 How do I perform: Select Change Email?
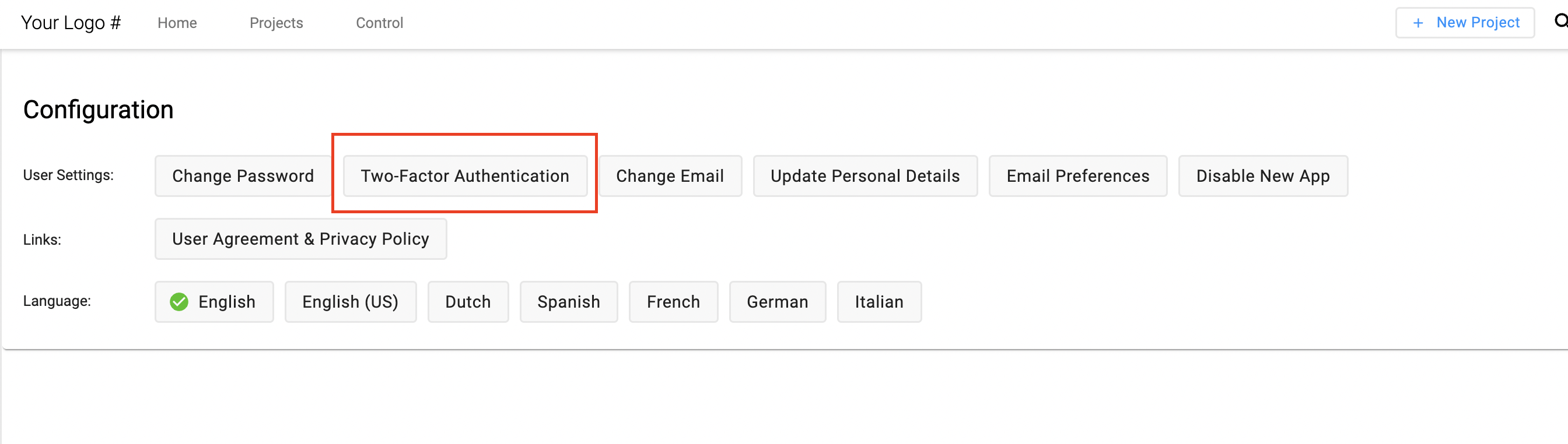(x=670, y=176)
